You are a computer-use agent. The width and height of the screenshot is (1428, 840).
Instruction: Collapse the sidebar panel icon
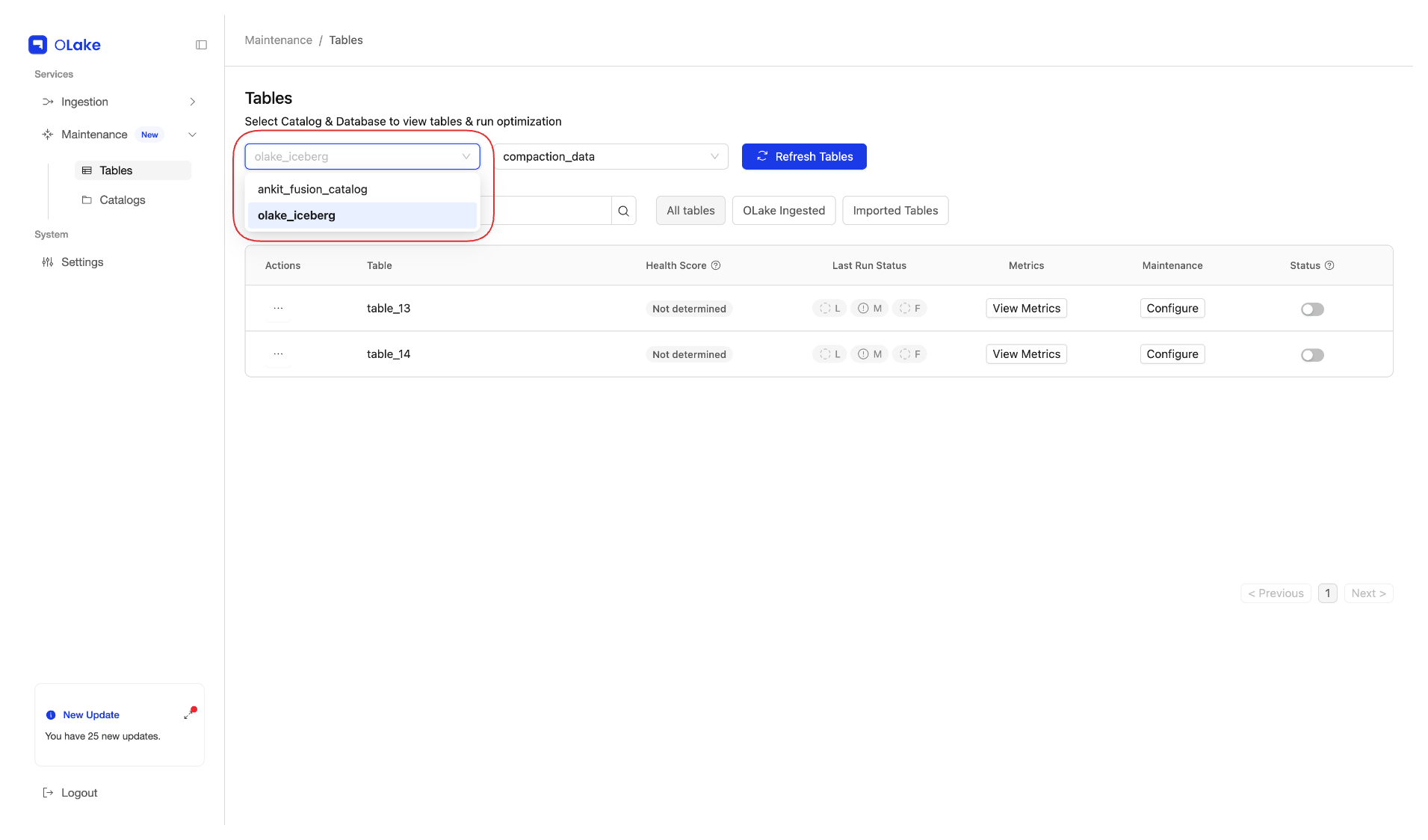click(x=201, y=45)
